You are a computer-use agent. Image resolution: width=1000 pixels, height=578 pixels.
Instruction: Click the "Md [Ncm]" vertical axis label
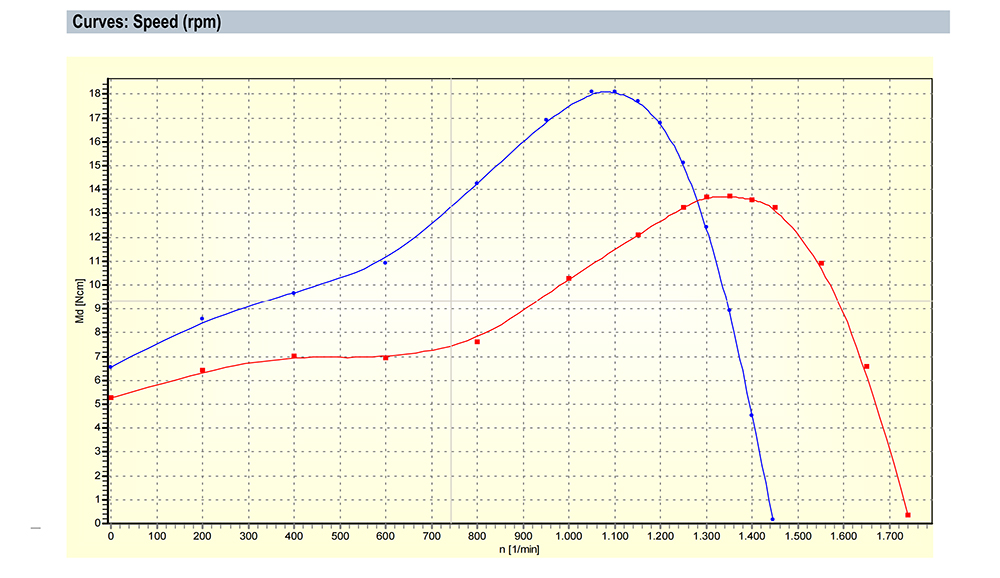(x=78, y=307)
